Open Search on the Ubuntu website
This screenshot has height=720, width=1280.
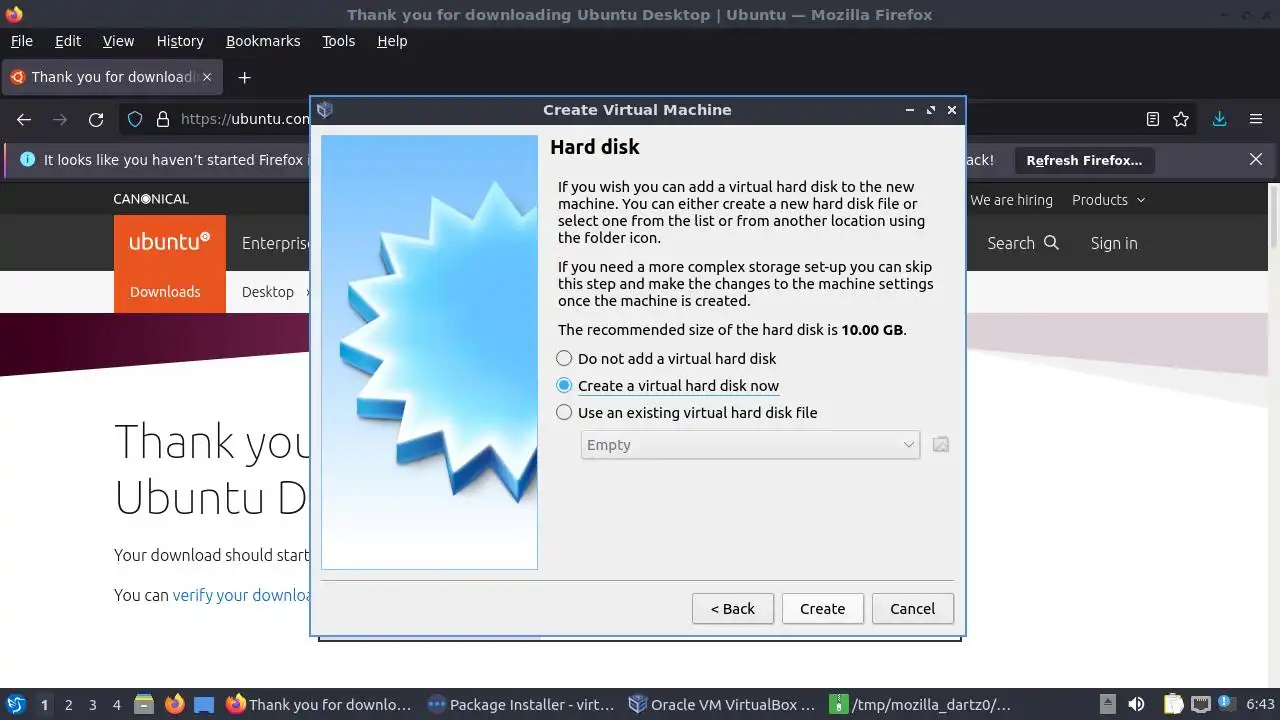click(x=1022, y=243)
